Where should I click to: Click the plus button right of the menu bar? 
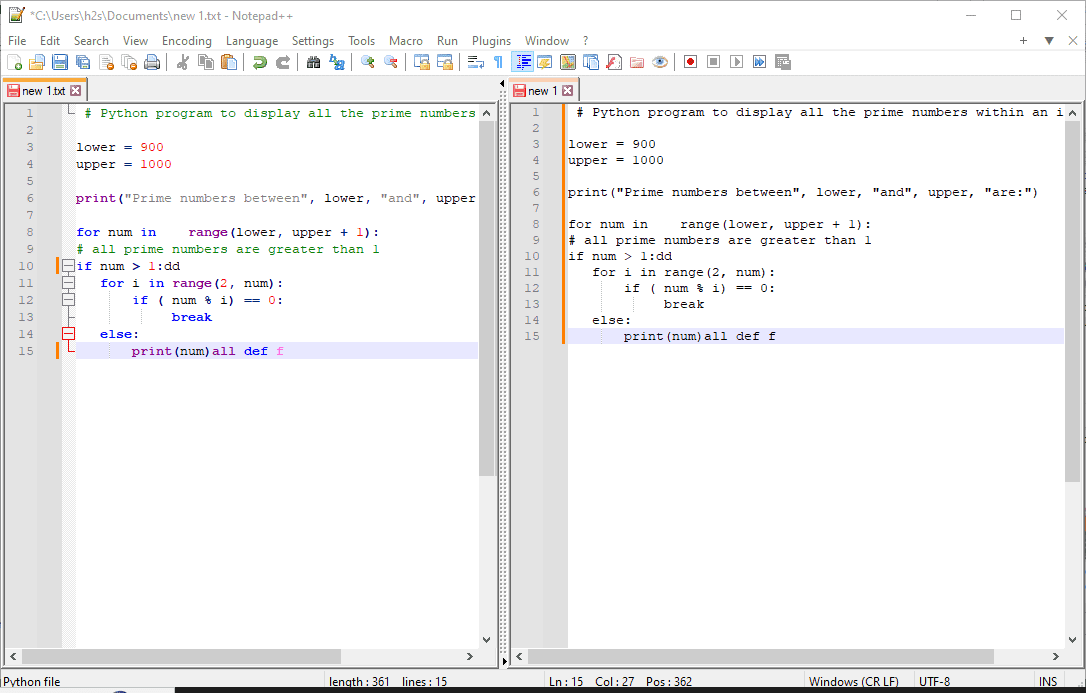[1023, 41]
